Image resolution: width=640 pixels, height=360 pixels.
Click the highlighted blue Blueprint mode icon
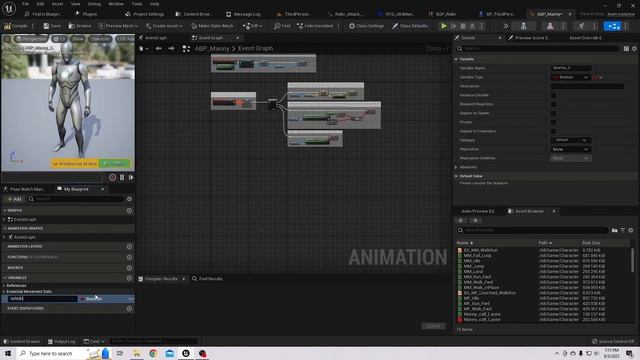[x=612, y=26]
